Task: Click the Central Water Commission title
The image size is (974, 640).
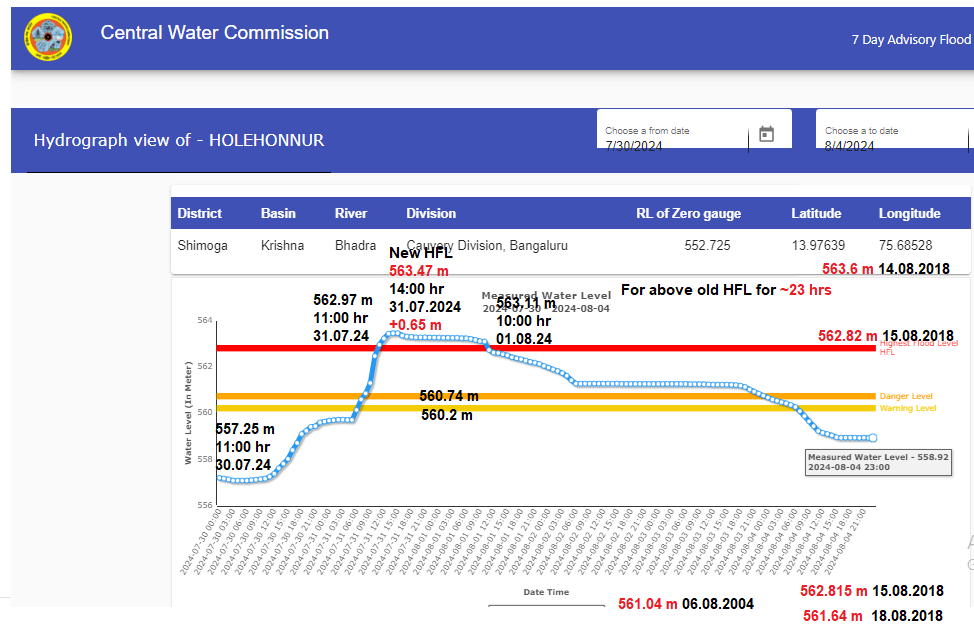Action: [214, 33]
